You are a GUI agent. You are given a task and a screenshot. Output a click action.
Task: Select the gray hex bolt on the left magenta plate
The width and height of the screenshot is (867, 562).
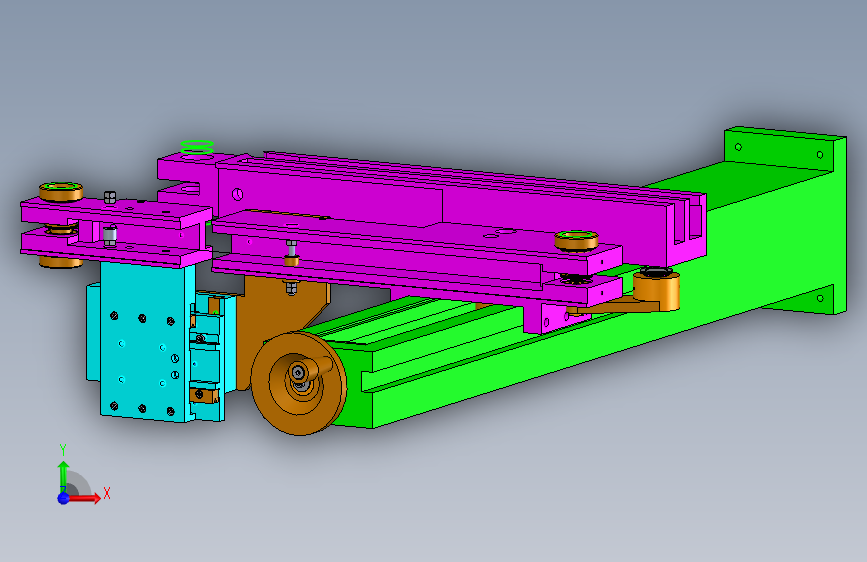pyautogui.click(x=110, y=197)
